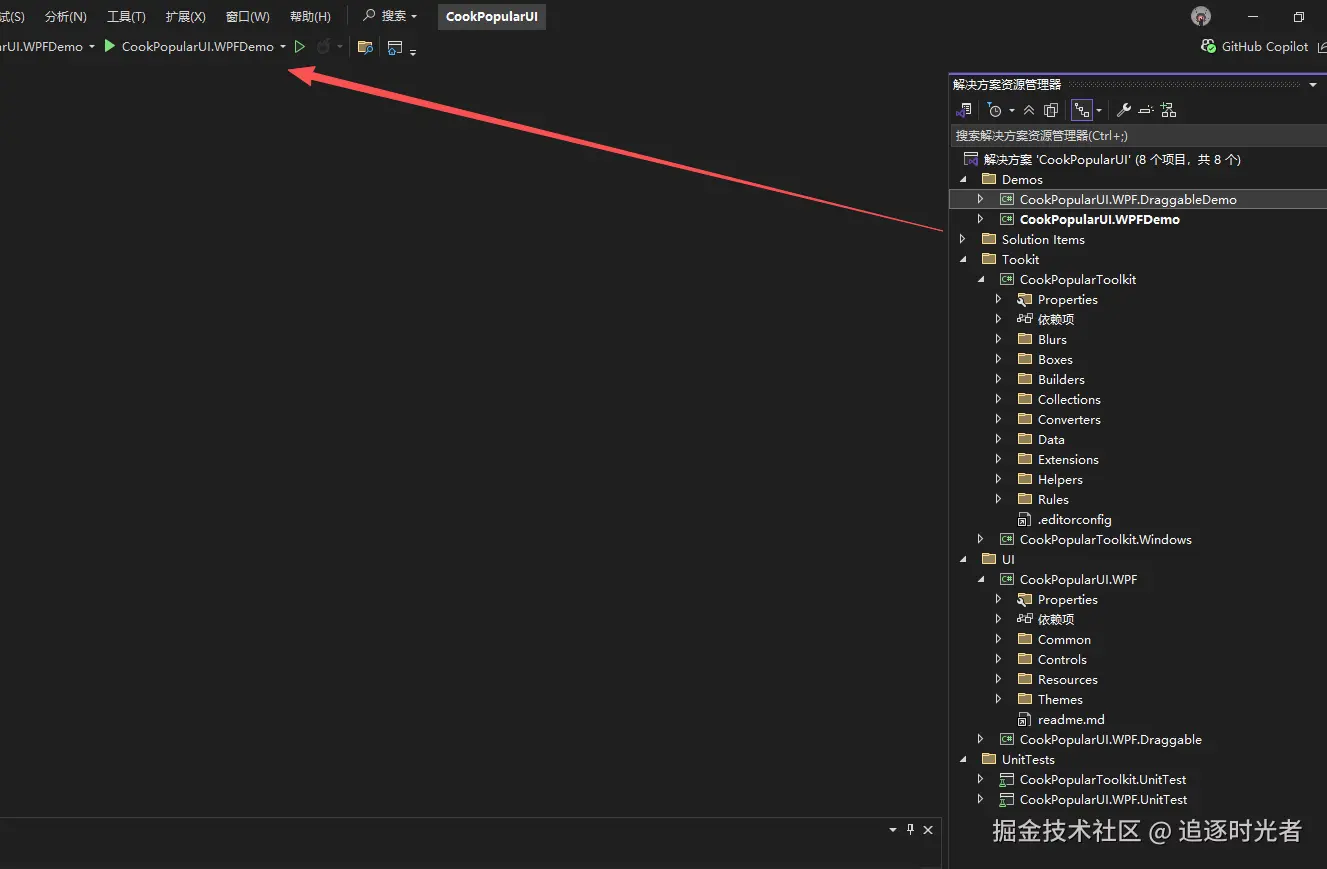Toggle the pending changes filter clock icon

pyautogui.click(x=994, y=110)
